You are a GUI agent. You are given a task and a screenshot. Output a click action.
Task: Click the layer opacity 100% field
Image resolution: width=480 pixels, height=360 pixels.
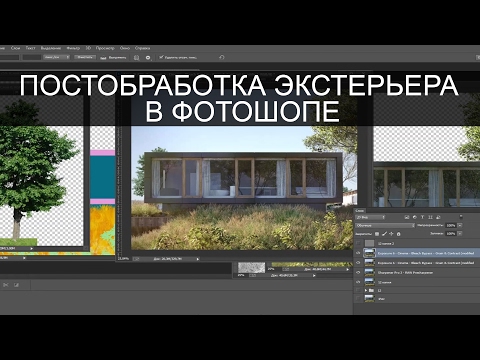pyautogui.click(x=451, y=226)
